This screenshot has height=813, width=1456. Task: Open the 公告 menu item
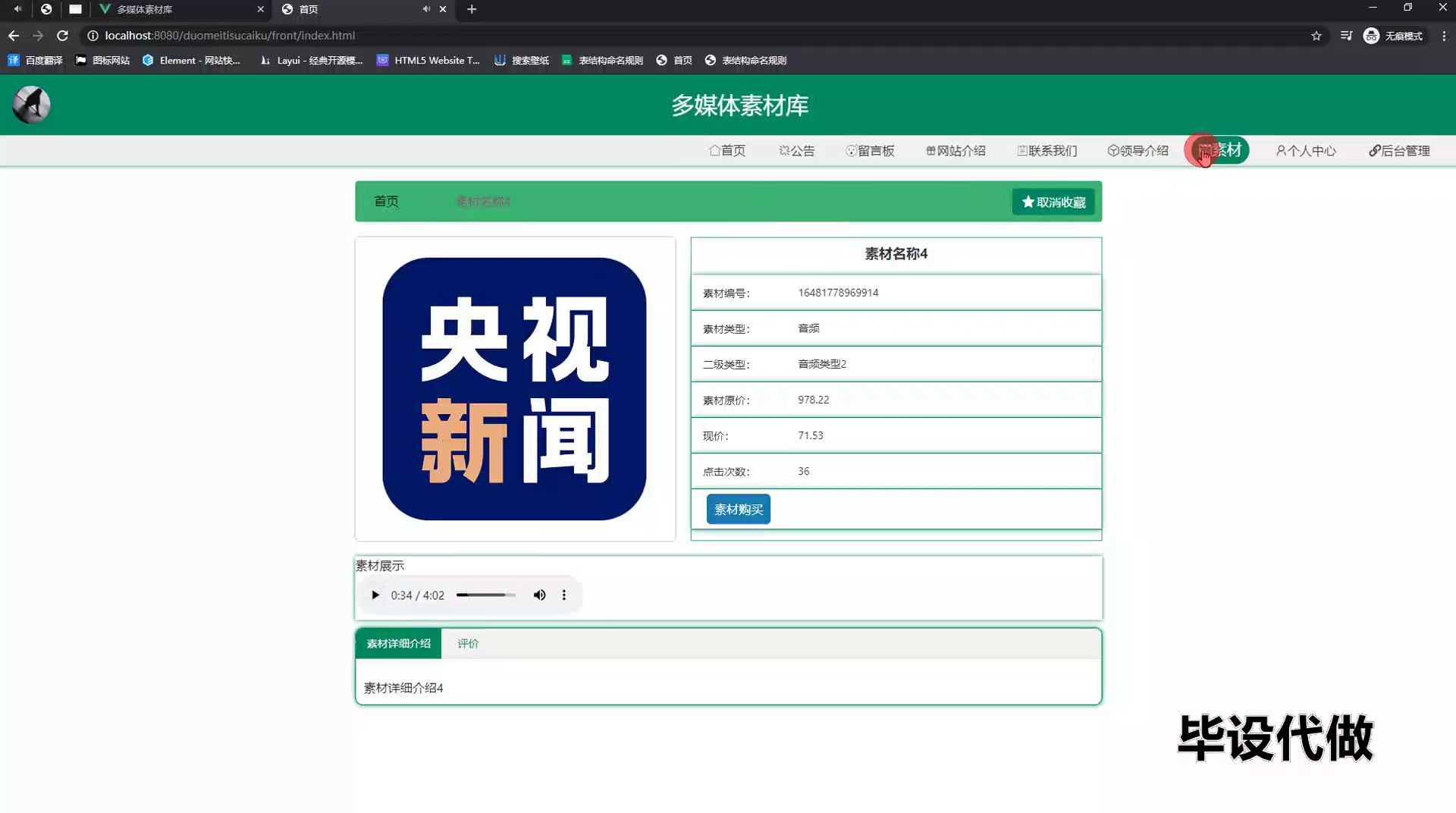click(796, 150)
